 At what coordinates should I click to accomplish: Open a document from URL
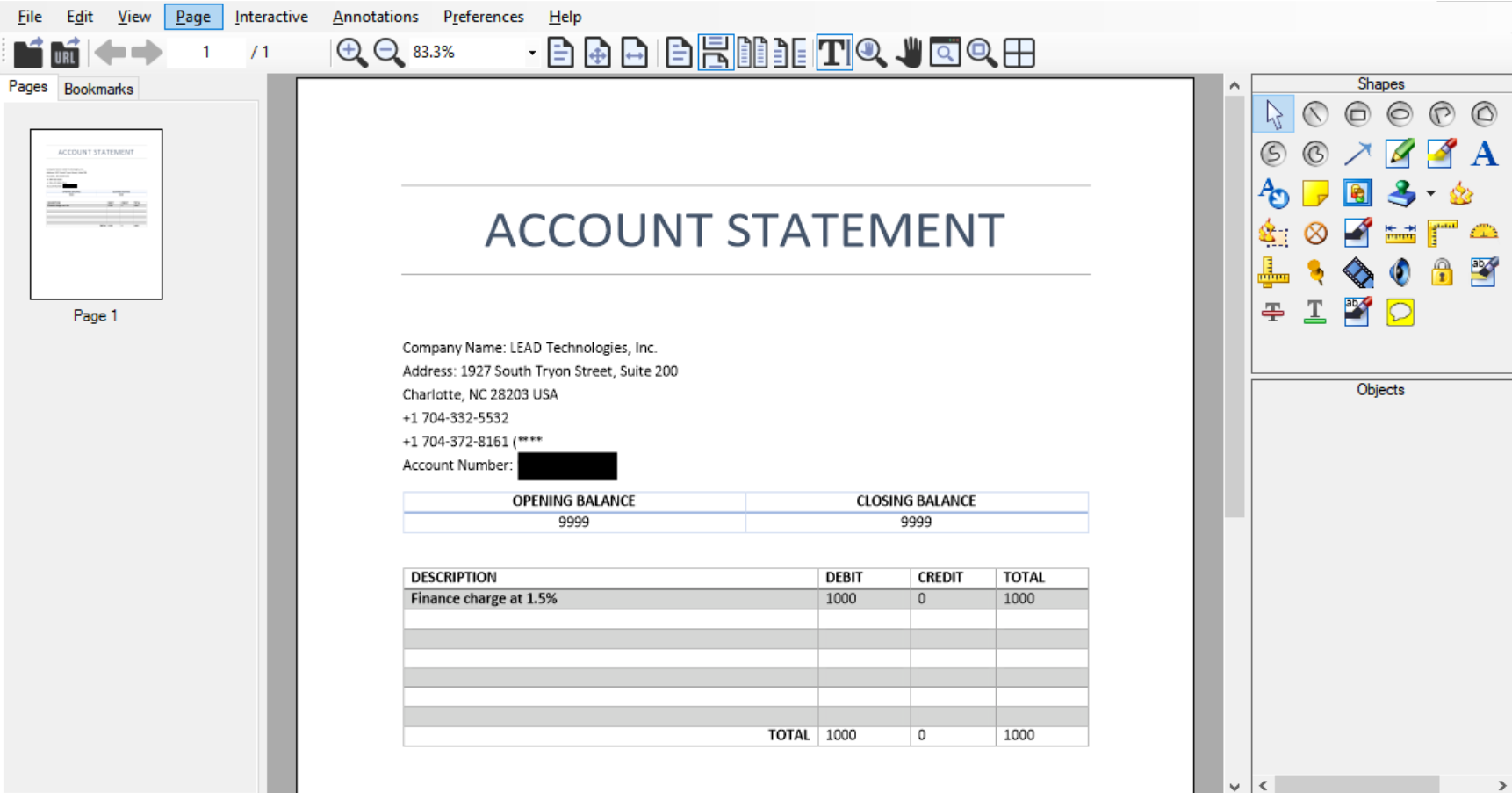(63, 53)
